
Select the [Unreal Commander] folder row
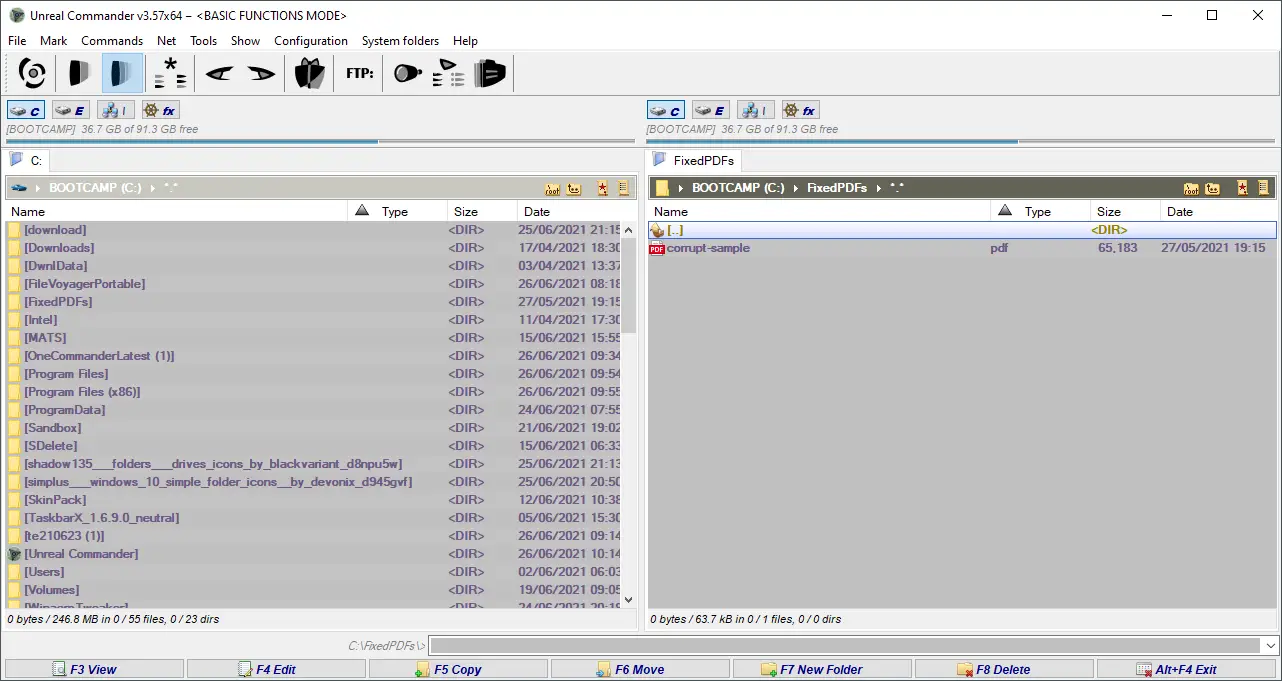point(313,554)
